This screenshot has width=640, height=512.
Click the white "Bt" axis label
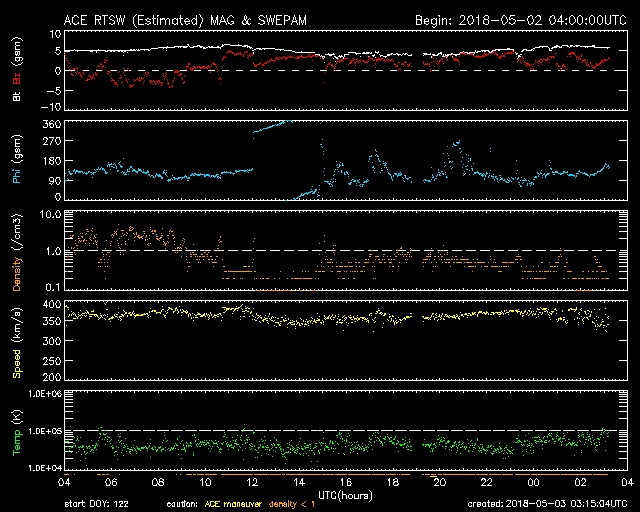tap(17, 96)
